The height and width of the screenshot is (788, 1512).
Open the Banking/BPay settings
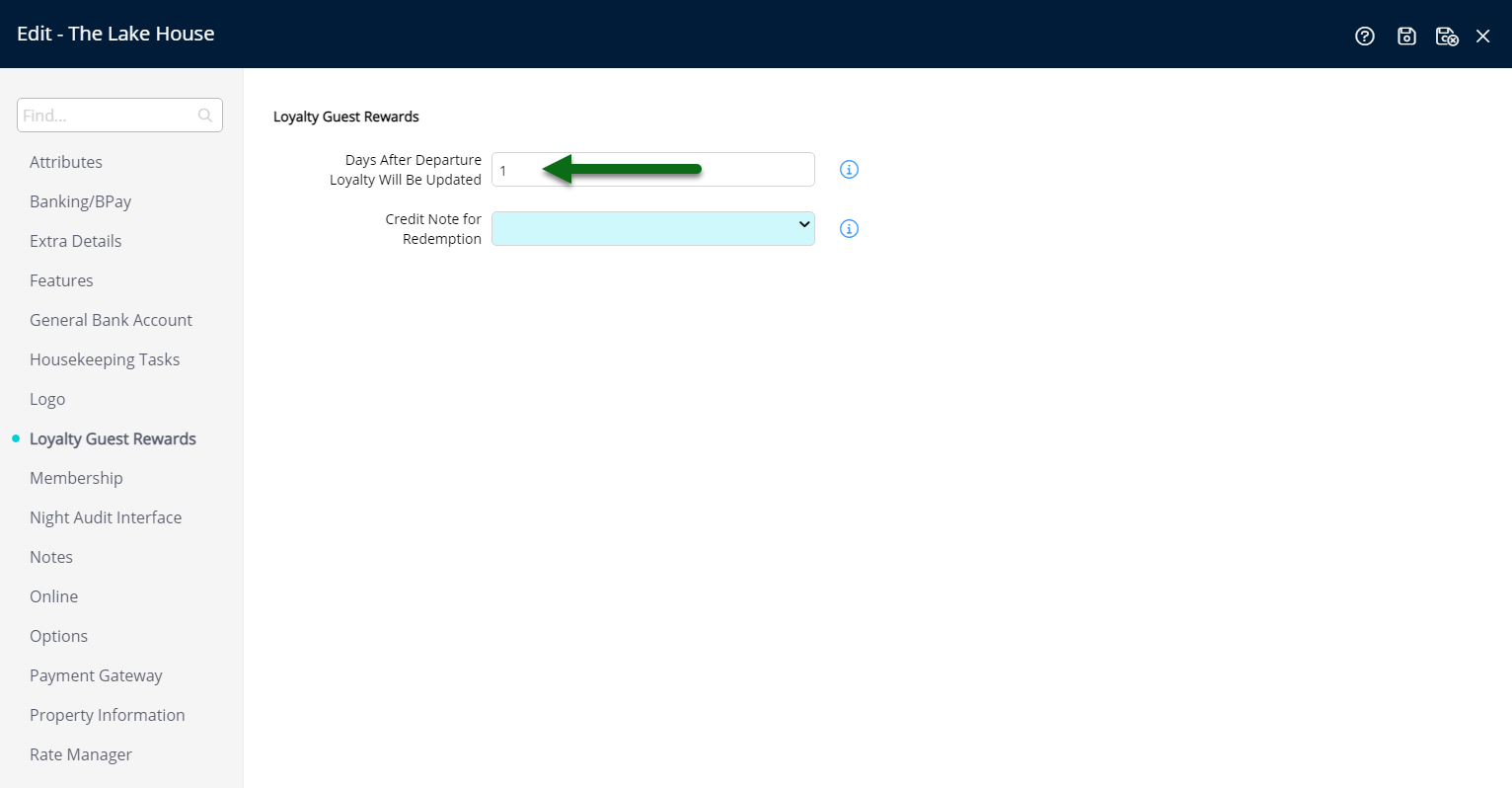click(x=80, y=201)
